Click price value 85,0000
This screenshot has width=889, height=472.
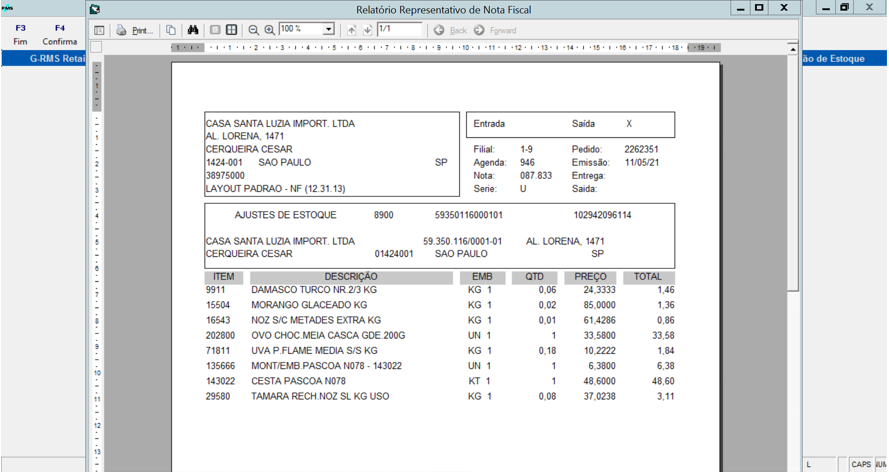599,305
